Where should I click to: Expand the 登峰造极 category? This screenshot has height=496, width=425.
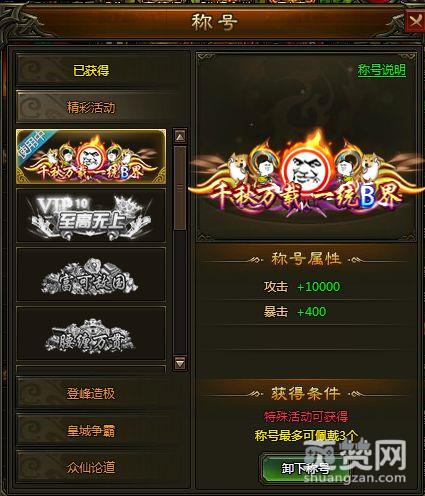click(x=91, y=393)
